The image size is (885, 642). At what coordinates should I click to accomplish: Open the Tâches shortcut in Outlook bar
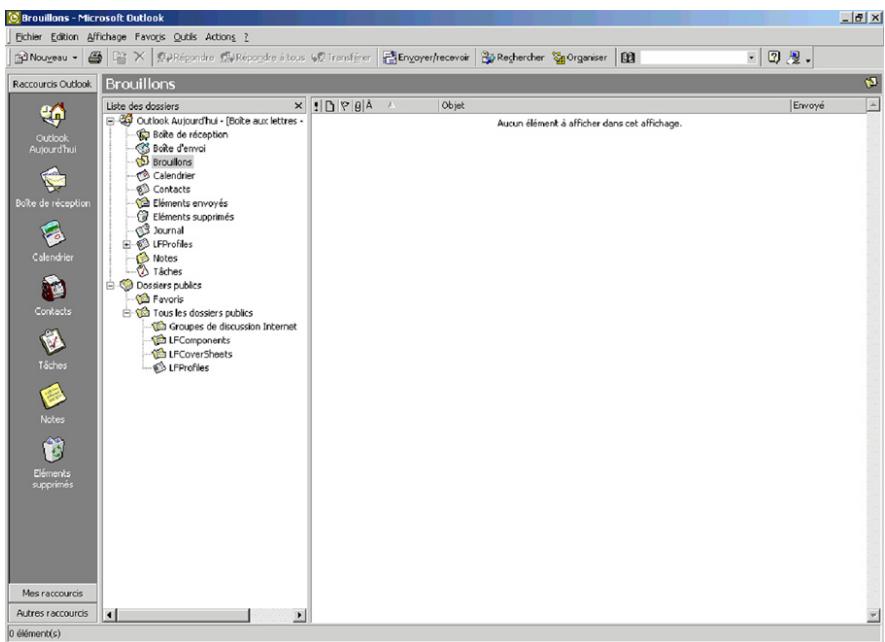click(52, 342)
